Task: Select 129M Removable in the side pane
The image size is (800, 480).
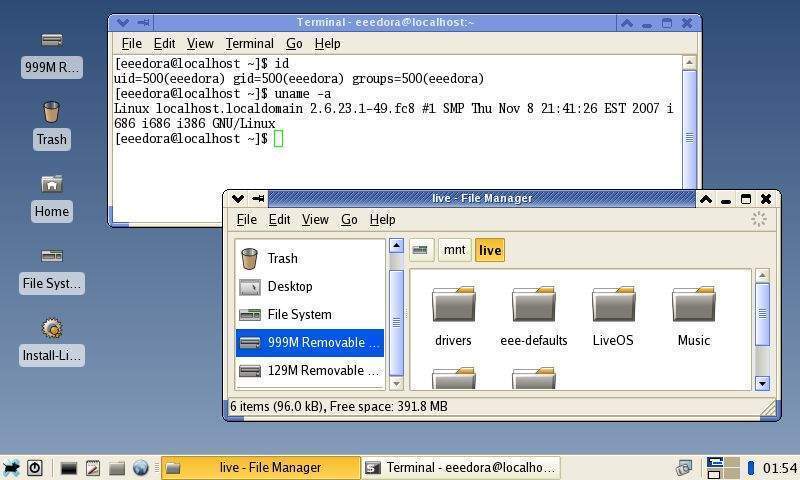Action: click(310, 370)
